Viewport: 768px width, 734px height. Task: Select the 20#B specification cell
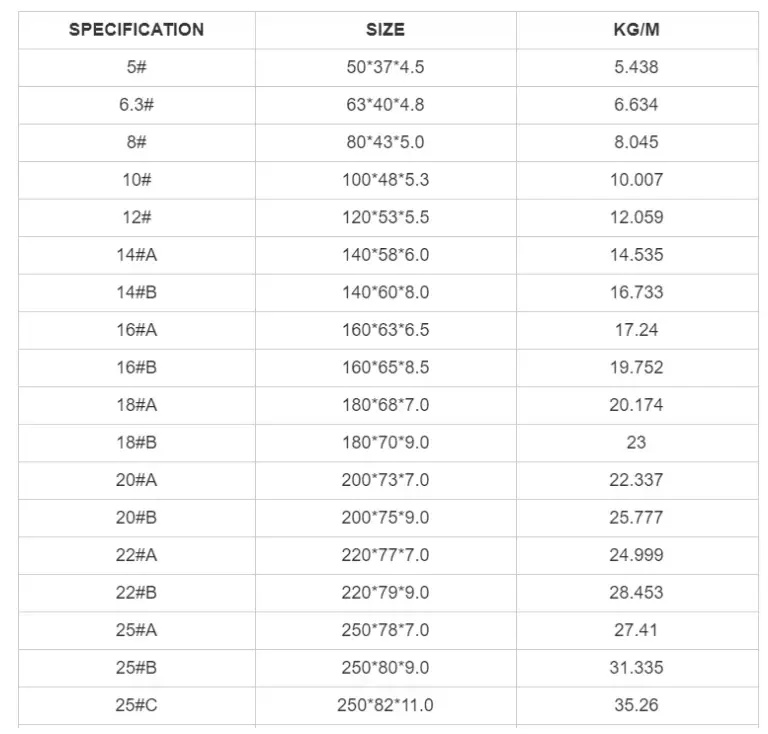pos(136,517)
